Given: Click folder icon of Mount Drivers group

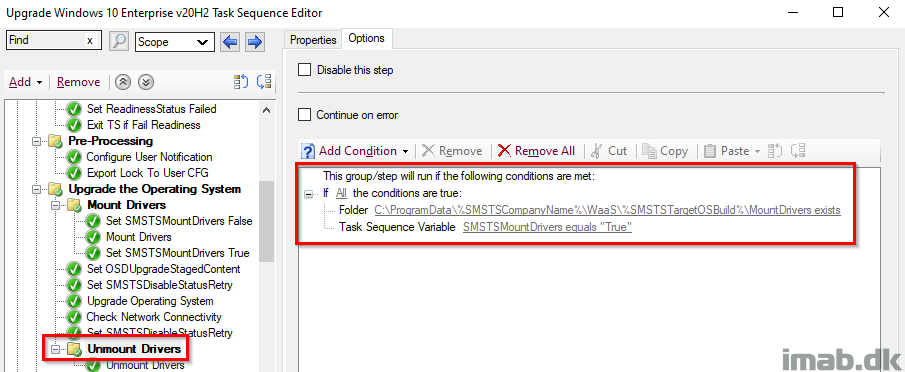Looking at the screenshot, I should 74,205.
